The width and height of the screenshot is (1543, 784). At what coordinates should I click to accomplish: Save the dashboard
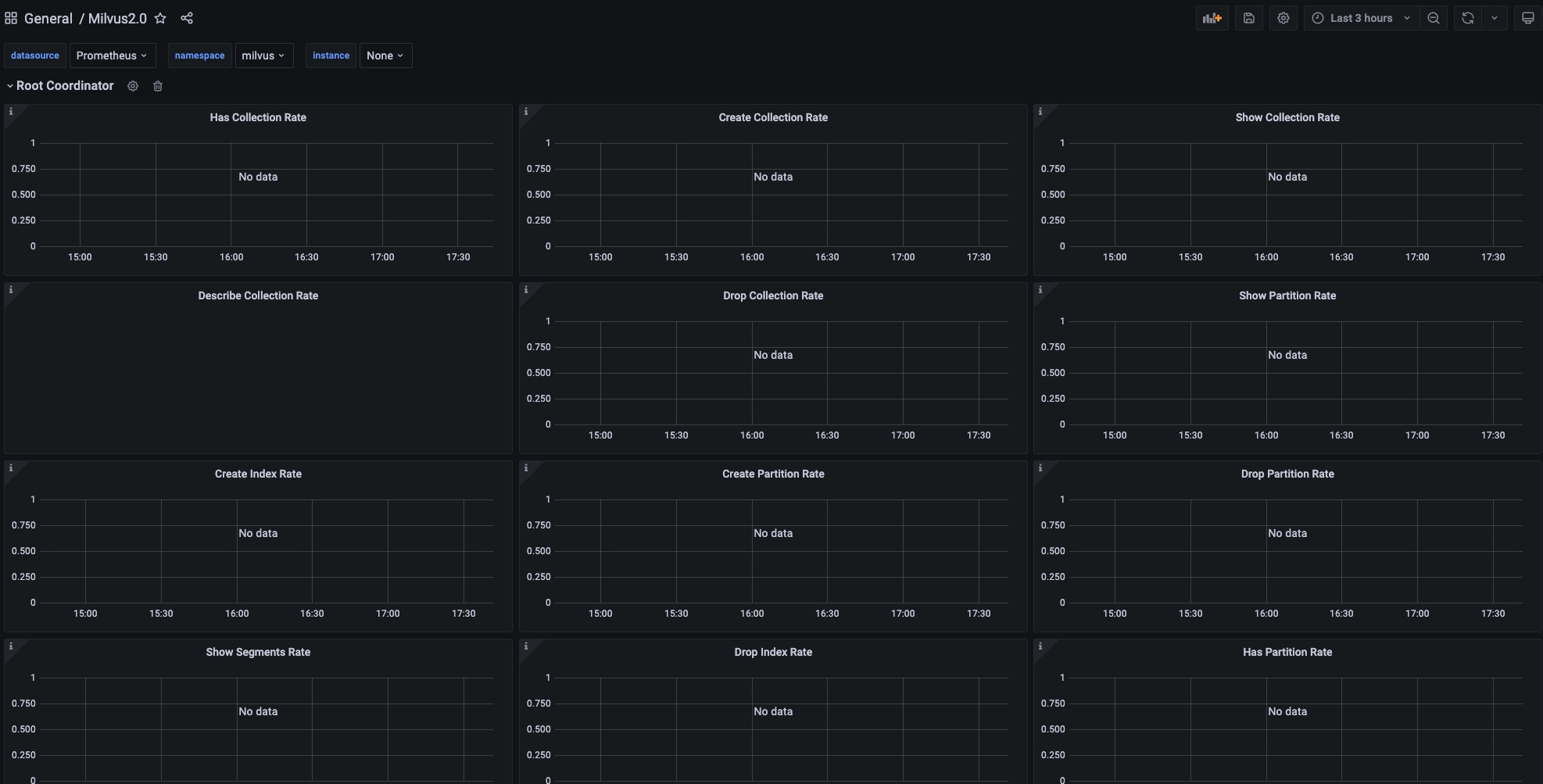(x=1249, y=18)
